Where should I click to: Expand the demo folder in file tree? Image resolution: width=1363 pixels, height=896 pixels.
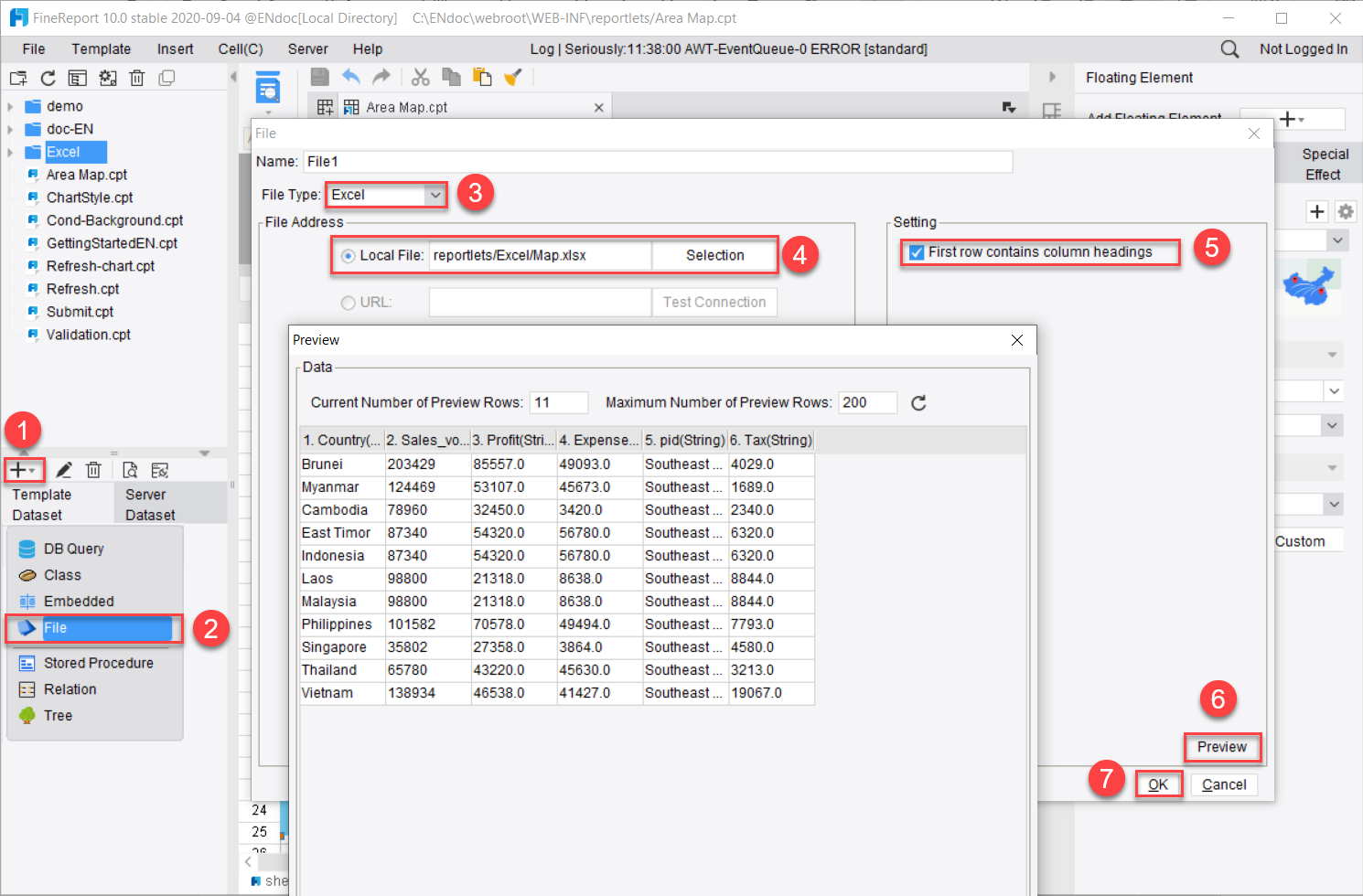pyautogui.click(x=10, y=107)
